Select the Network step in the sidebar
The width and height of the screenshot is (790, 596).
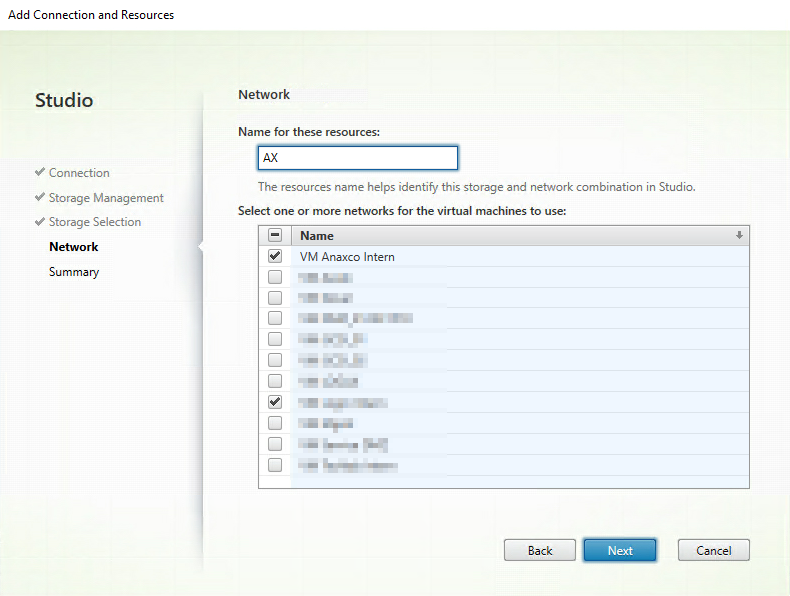click(74, 247)
